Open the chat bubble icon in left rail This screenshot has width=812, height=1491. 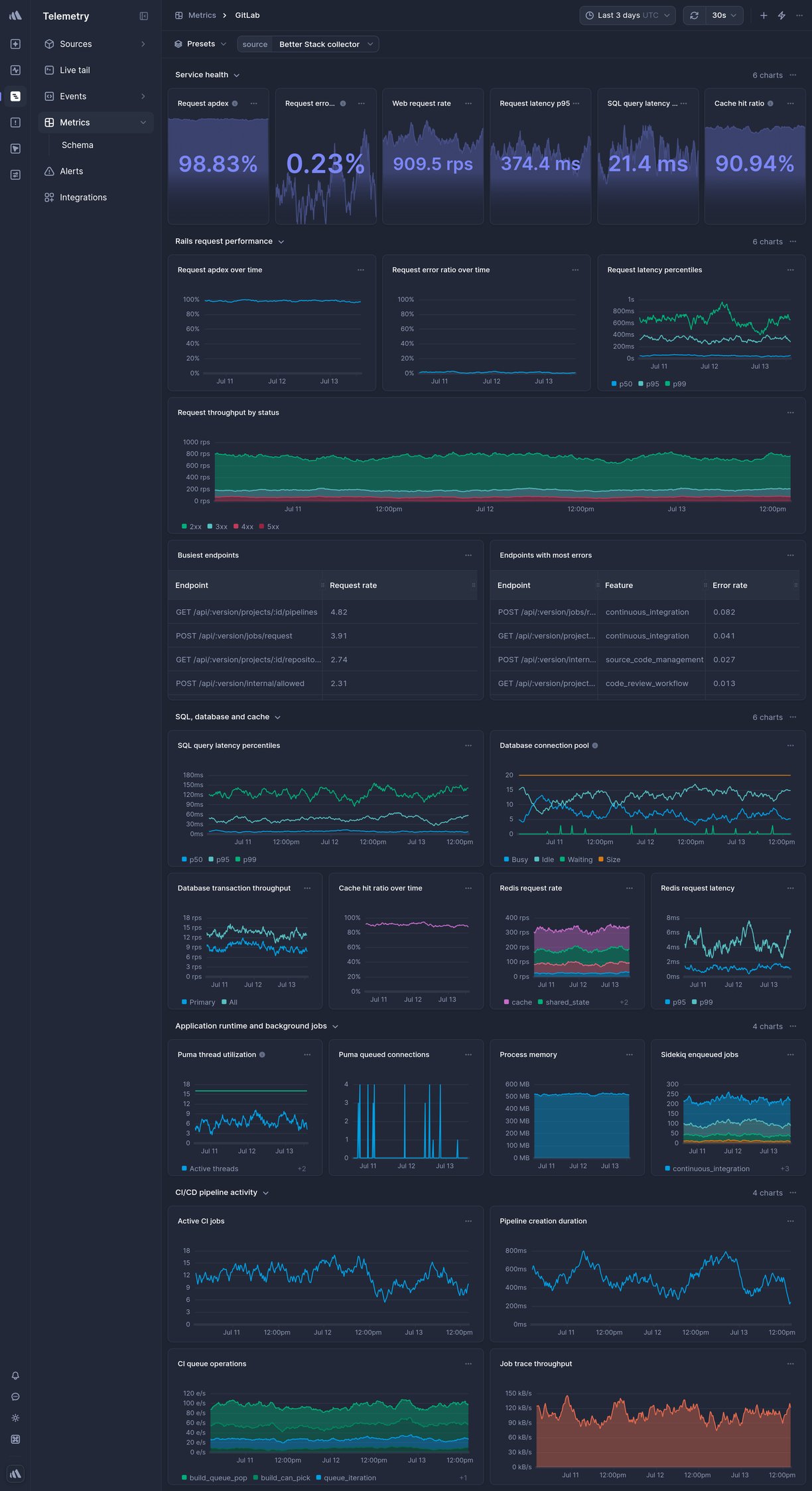(15, 1397)
